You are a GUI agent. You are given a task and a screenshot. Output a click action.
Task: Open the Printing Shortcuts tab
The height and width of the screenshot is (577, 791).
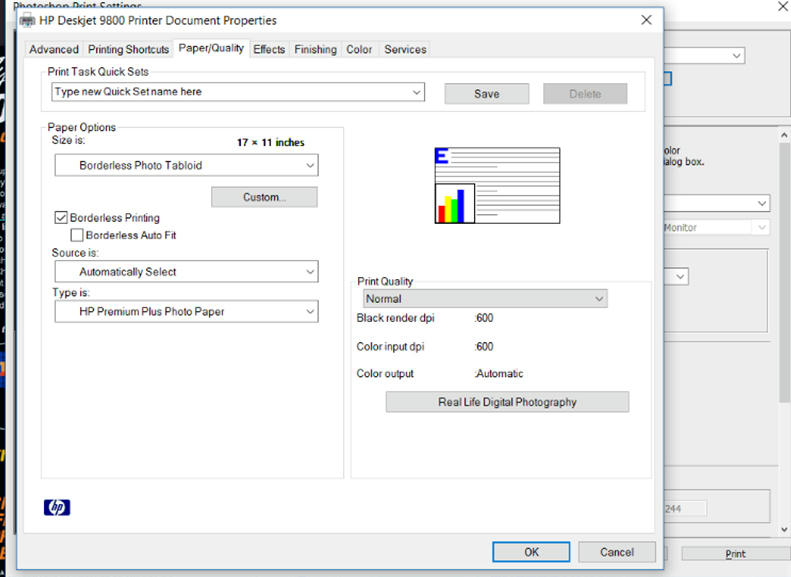(x=128, y=50)
